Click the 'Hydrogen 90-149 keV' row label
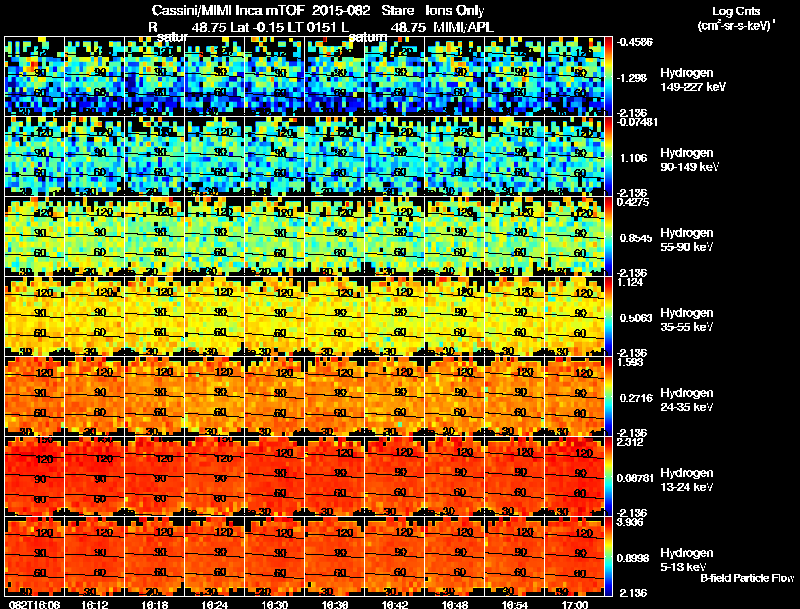800x609 pixels. [x=689, y=160]
